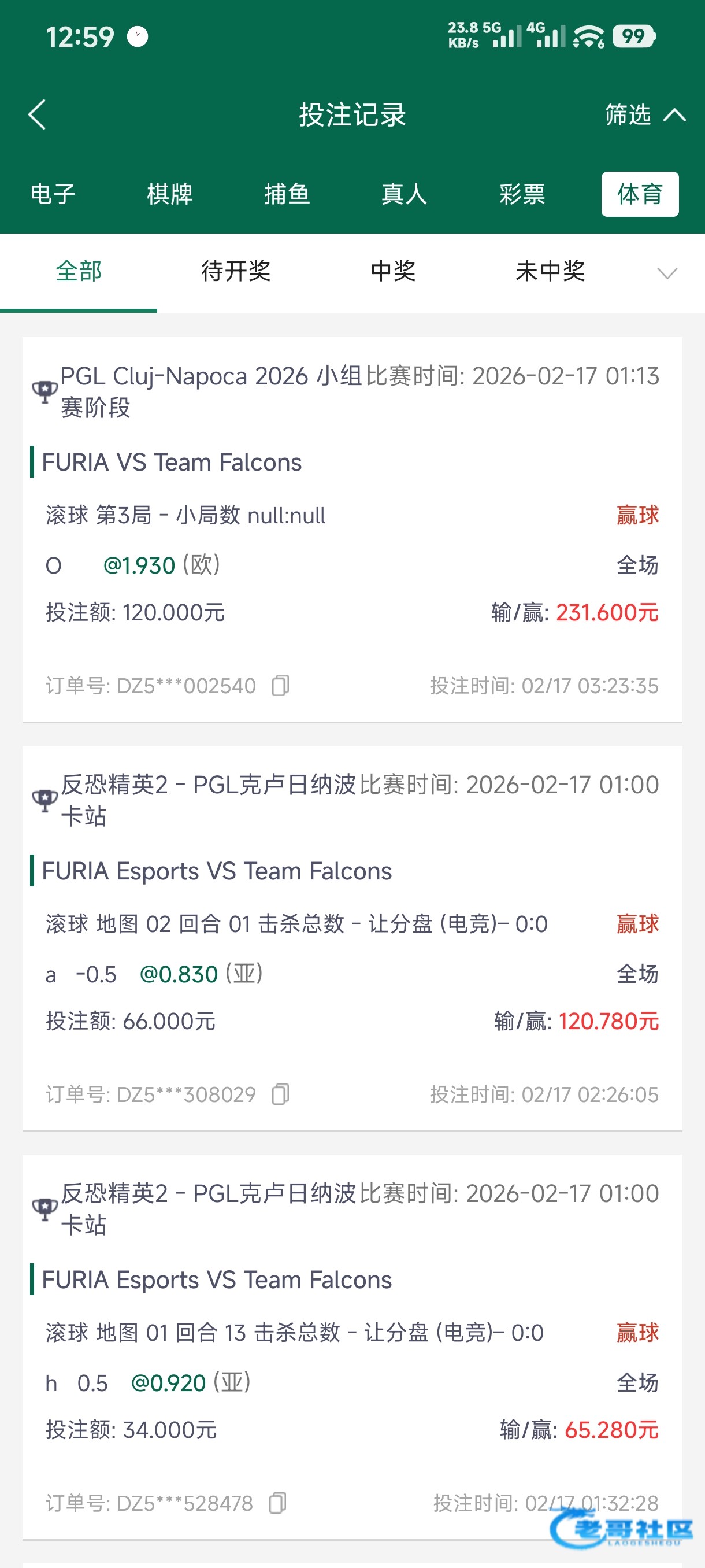Open the FURIA VS Team Falcons bet record

click(172, 463)
